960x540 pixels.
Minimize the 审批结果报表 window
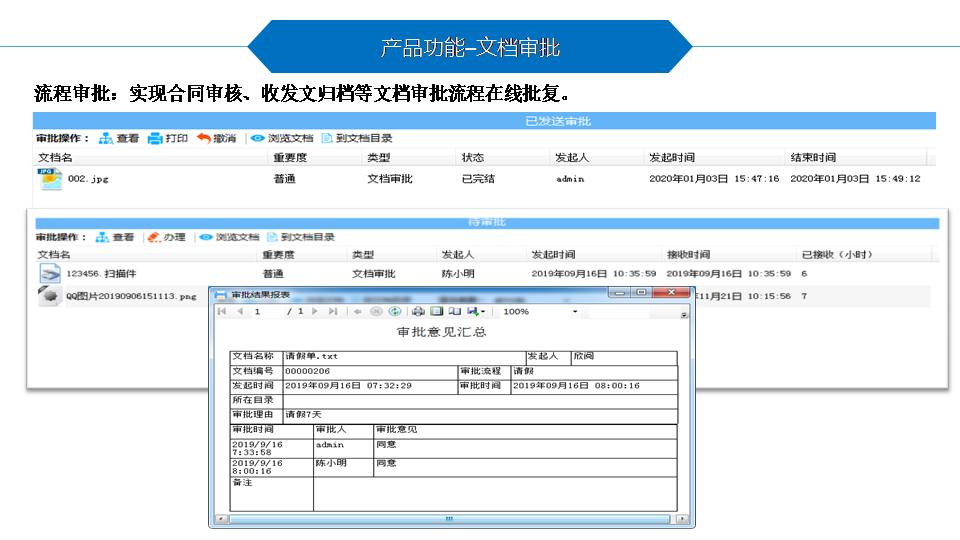620,293
